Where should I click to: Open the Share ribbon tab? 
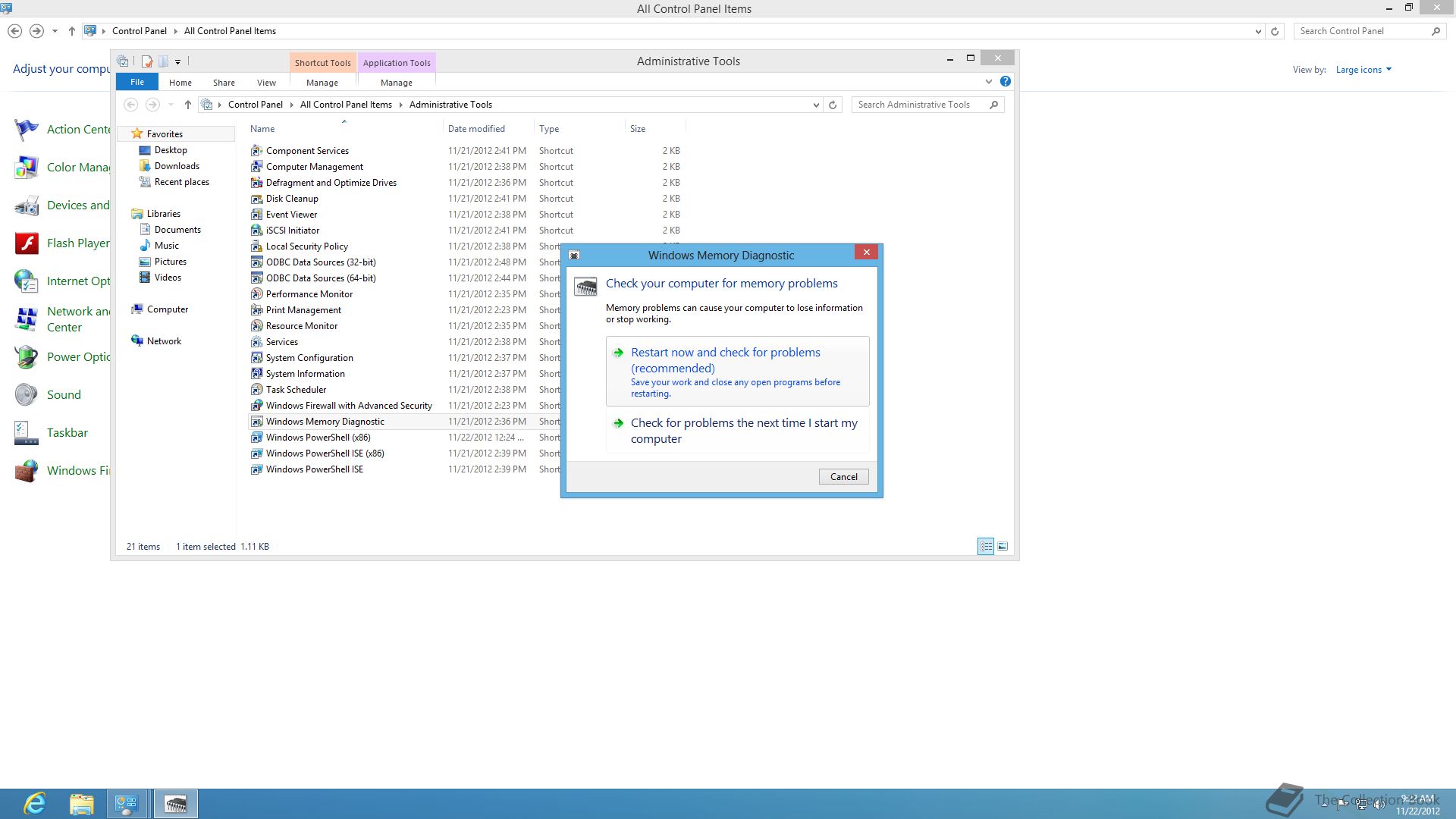pos(224,83)
